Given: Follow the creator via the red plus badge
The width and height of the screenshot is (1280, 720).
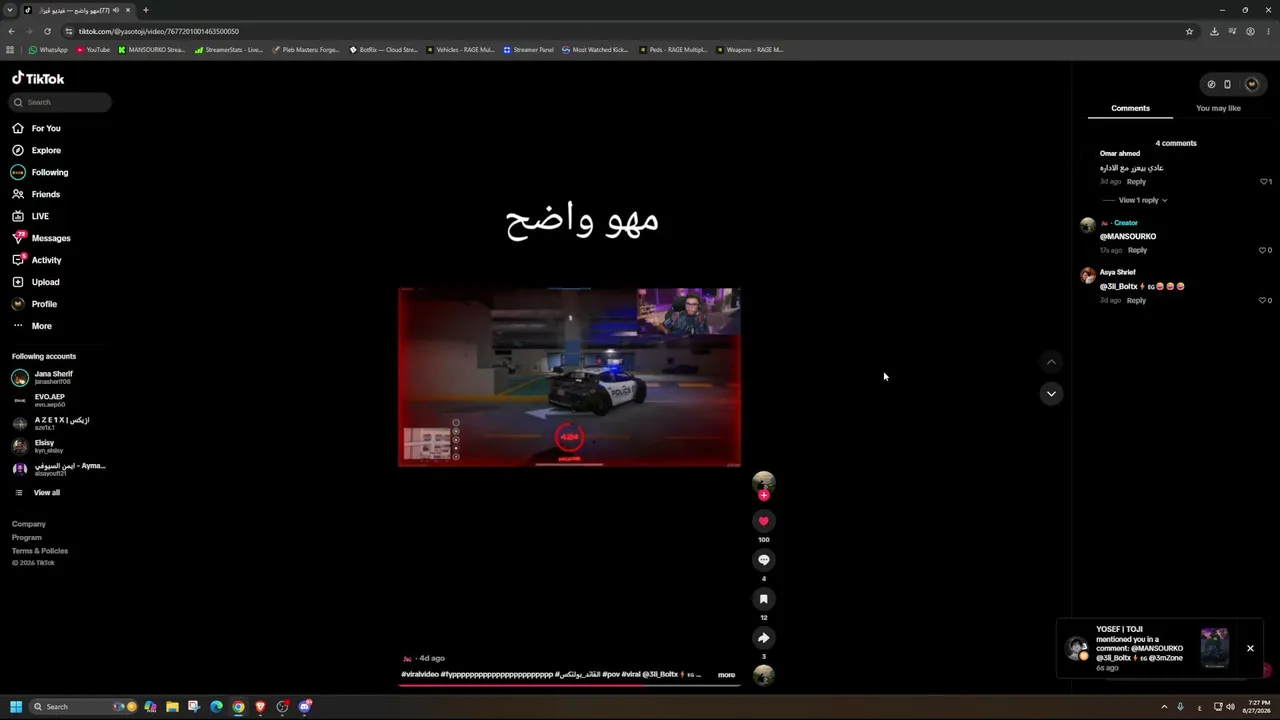Looking at the screenshot, I should click(763, 495).
